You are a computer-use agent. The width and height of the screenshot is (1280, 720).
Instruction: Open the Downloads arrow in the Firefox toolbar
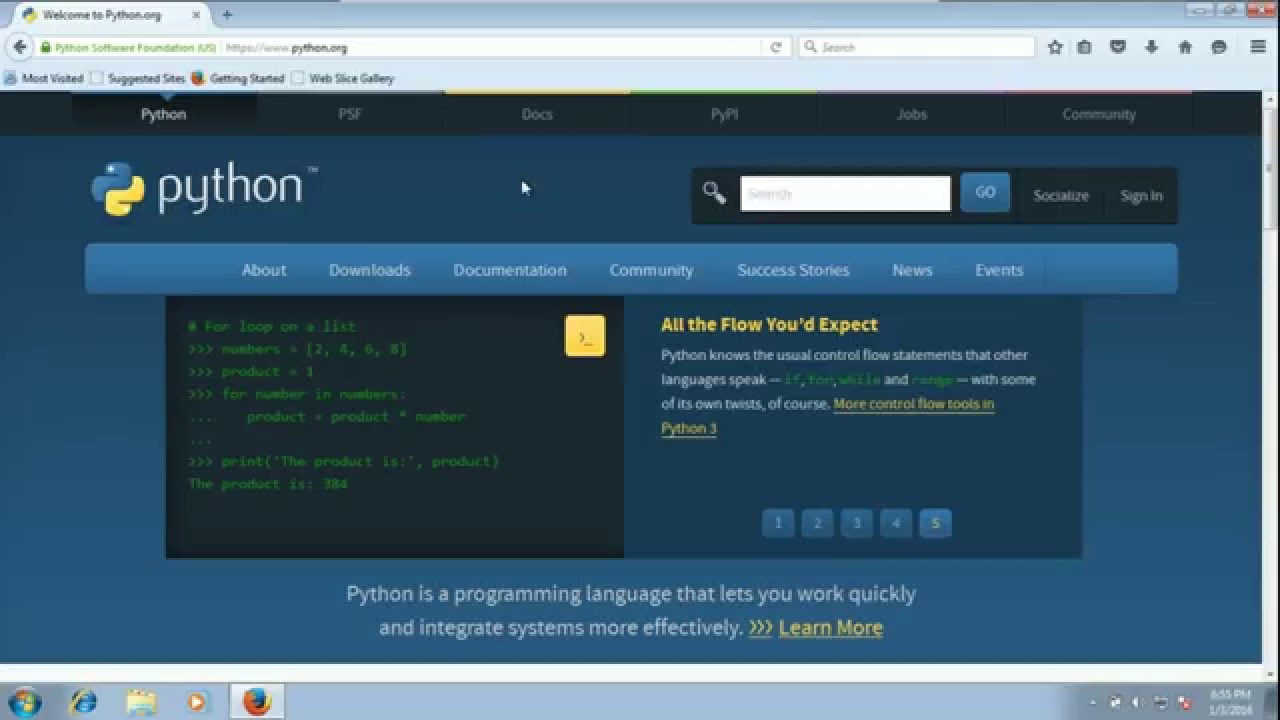1152,47
